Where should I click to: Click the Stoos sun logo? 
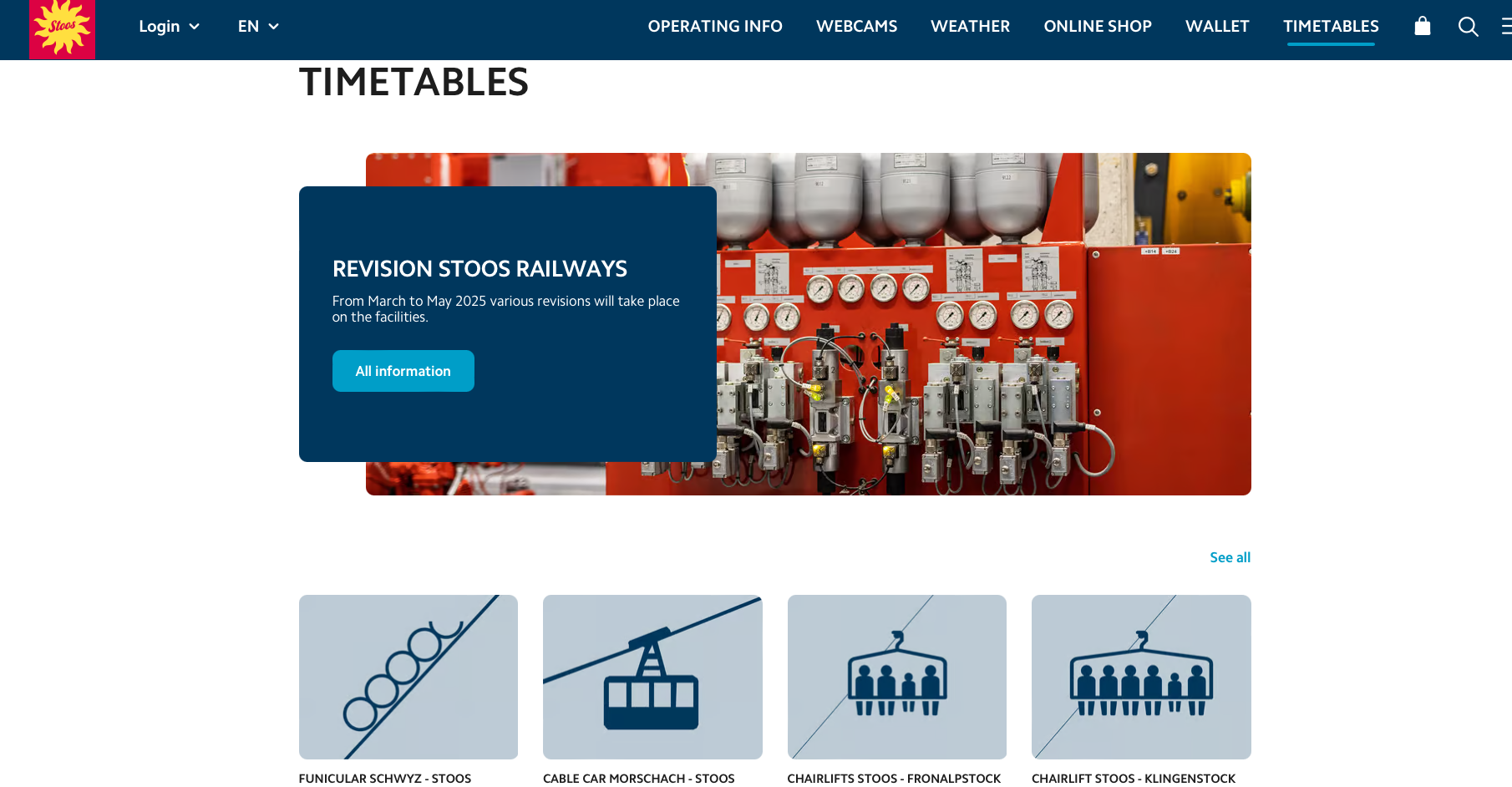tap(62, 29)
